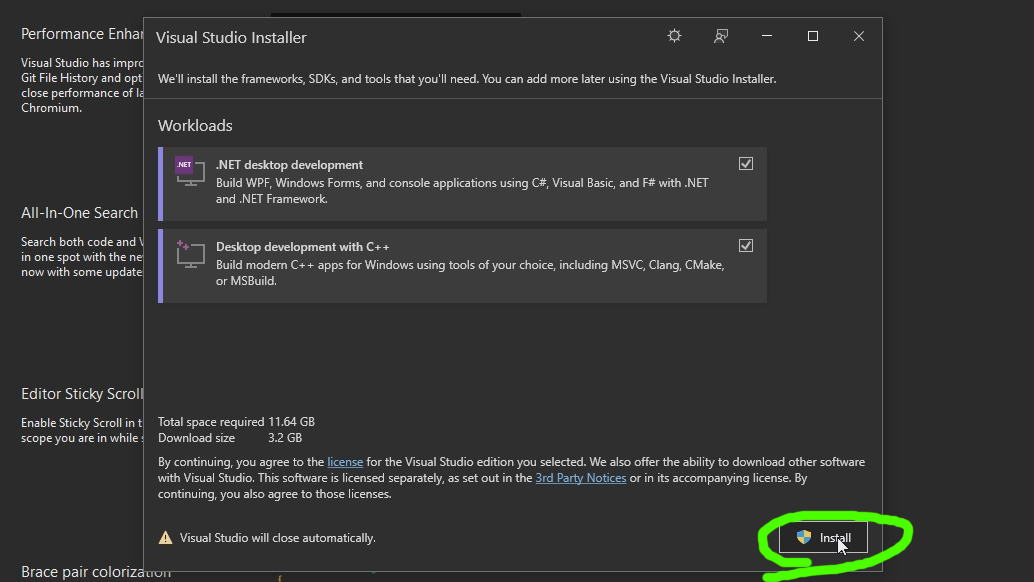This screenshot has height=582, width=1034.
Task: Click the All-In-One Search heading behind the dialog
Action: (79, 213)
